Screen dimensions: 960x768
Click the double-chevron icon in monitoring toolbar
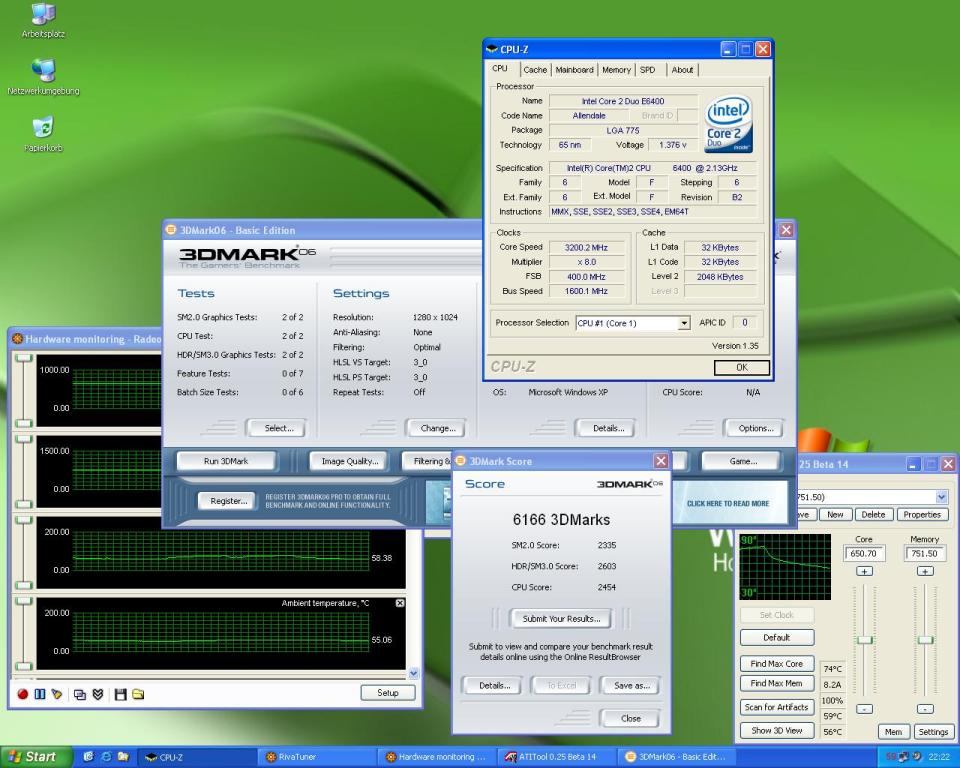point(97,694)
